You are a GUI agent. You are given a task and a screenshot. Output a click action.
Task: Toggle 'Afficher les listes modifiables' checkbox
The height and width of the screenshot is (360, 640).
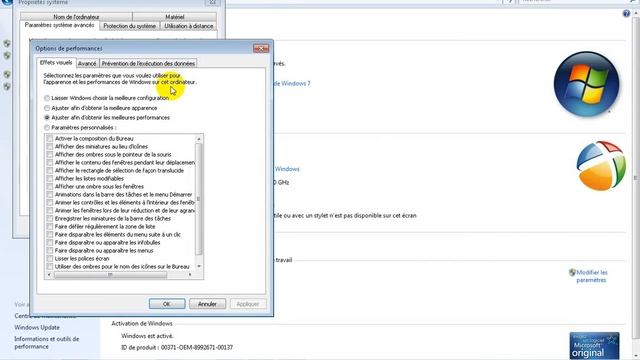tap(50, 178)
